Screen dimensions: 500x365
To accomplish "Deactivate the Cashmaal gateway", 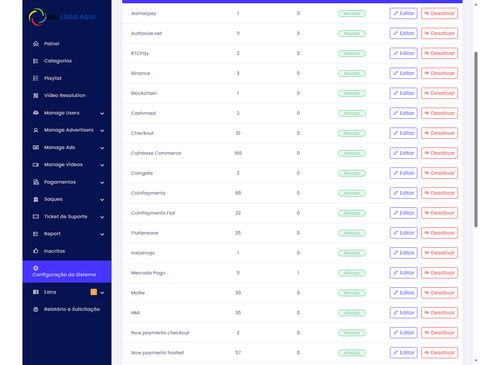I will click(x=439, y=113).
